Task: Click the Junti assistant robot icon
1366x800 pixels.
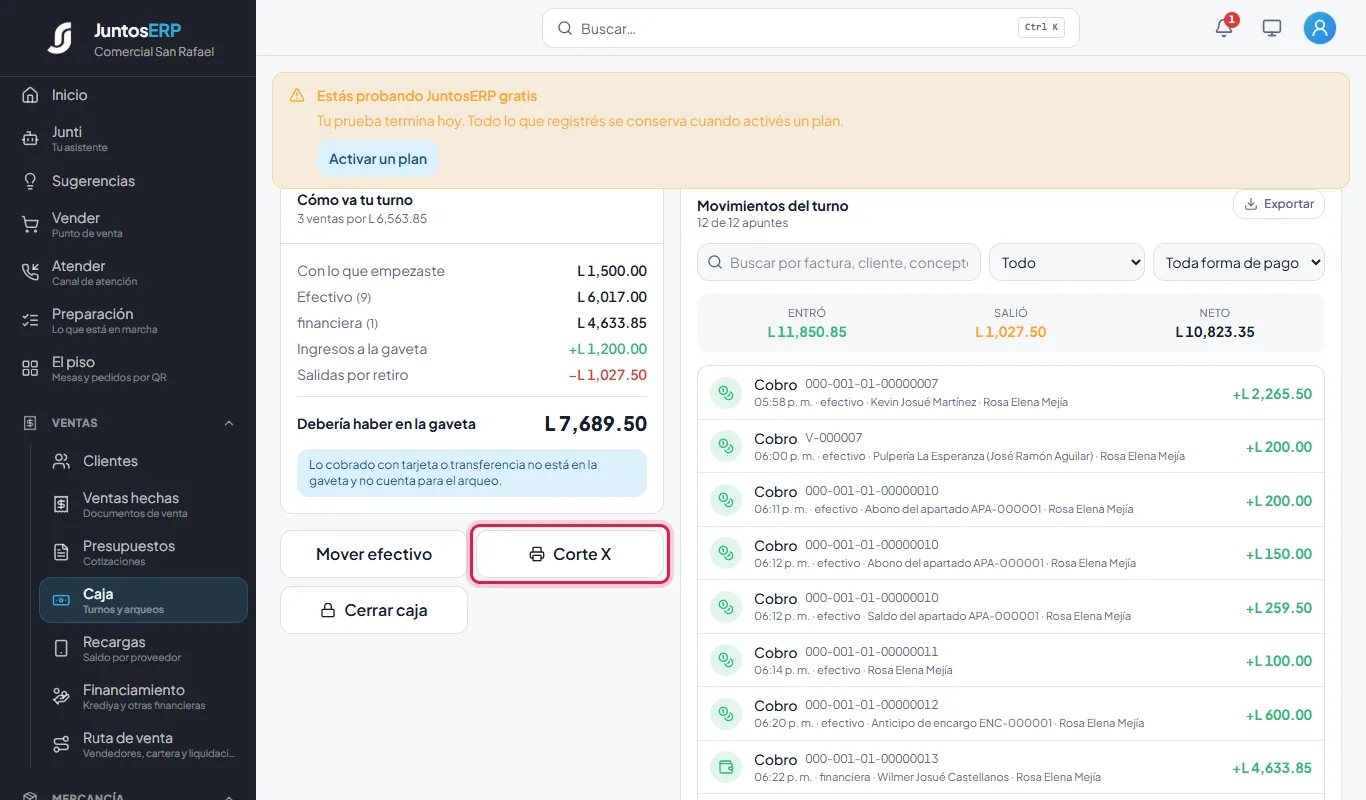Action: pos(30,139)
